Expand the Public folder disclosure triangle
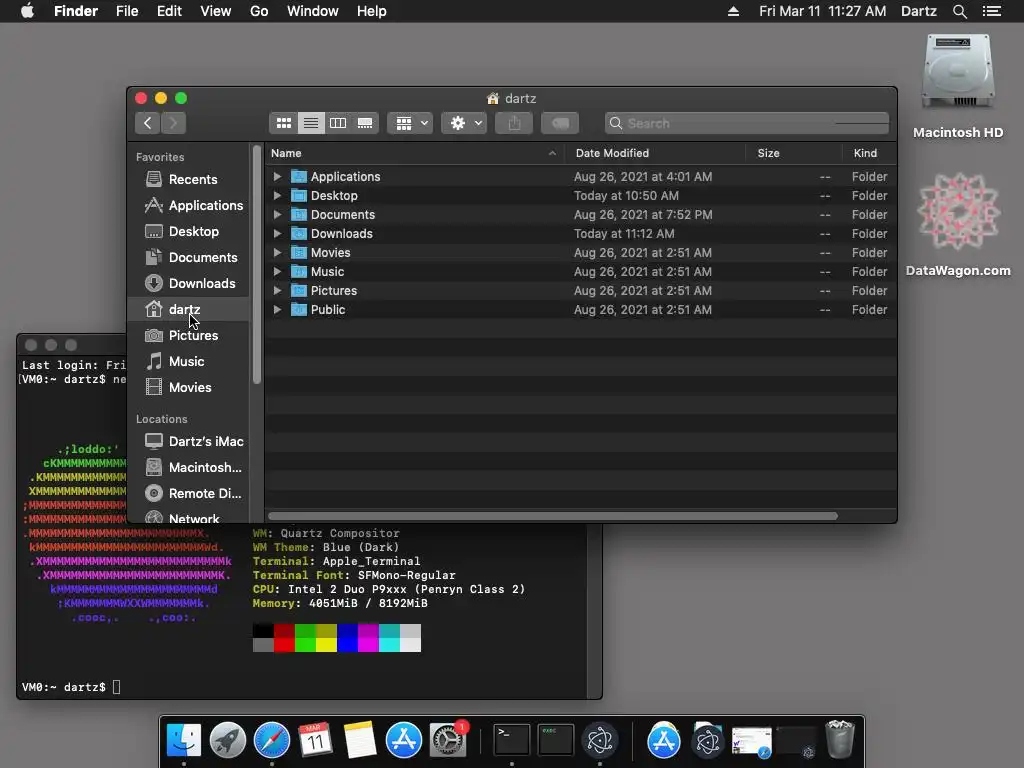 [277, 310]
